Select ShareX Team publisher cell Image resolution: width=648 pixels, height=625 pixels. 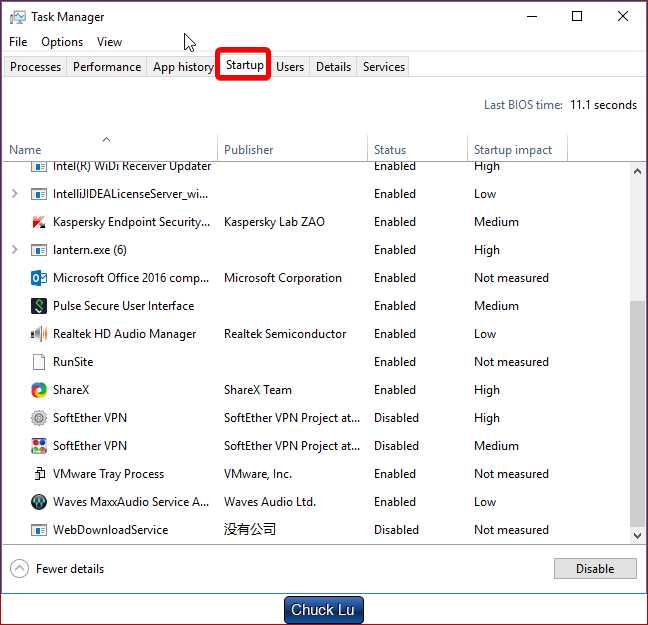tap(257, 390)
